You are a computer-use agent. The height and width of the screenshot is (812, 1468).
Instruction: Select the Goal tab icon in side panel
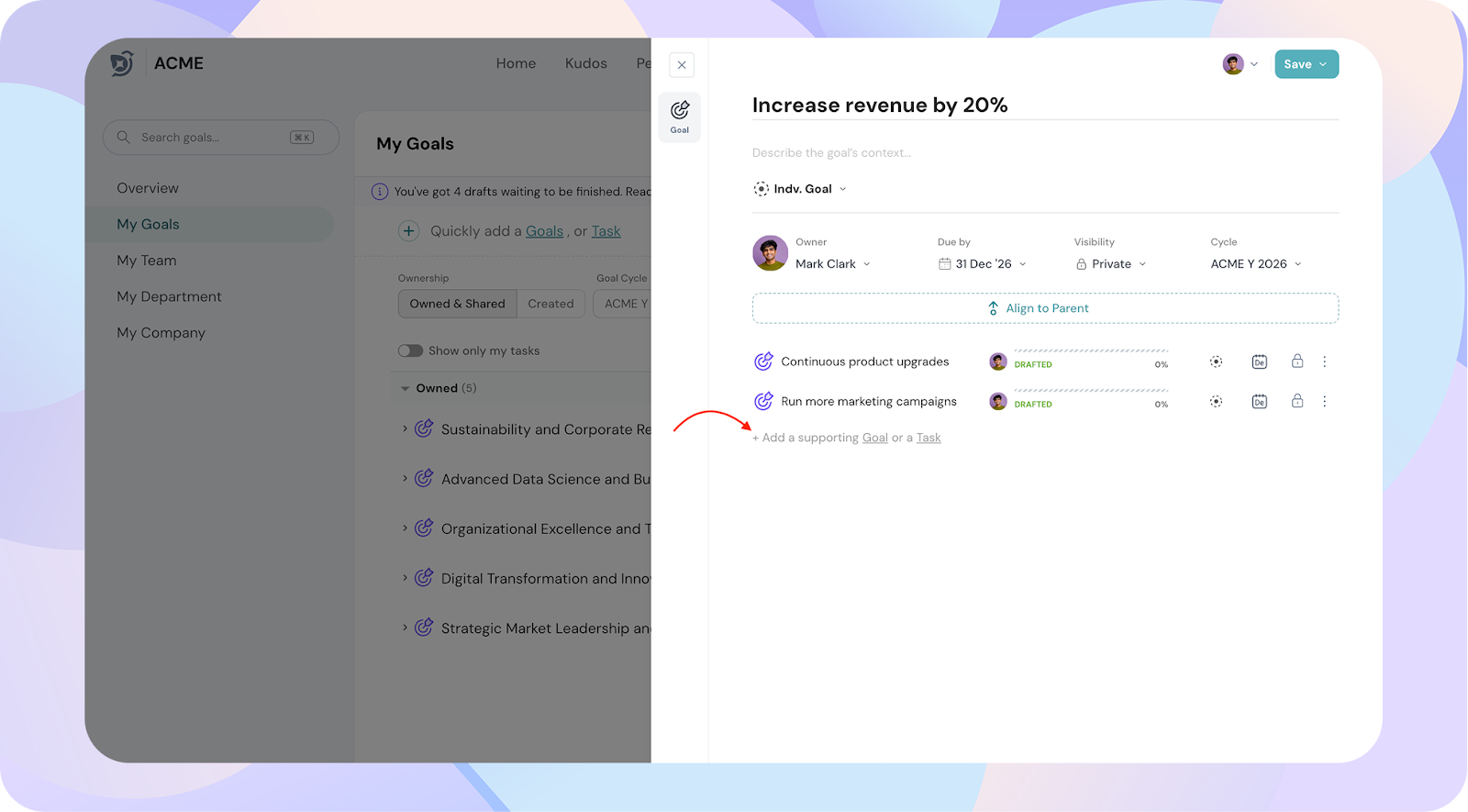coord(680,117)
